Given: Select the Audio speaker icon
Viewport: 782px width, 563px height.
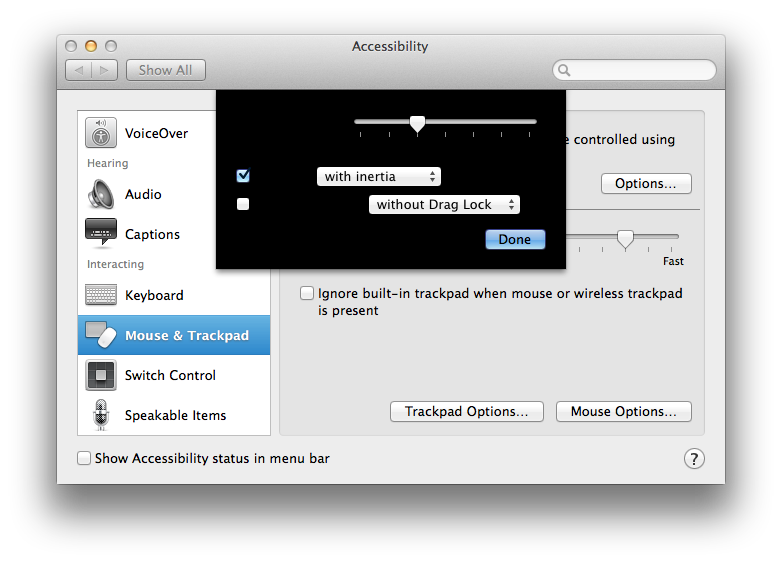Looking at the screenshot, I should 101,194.
